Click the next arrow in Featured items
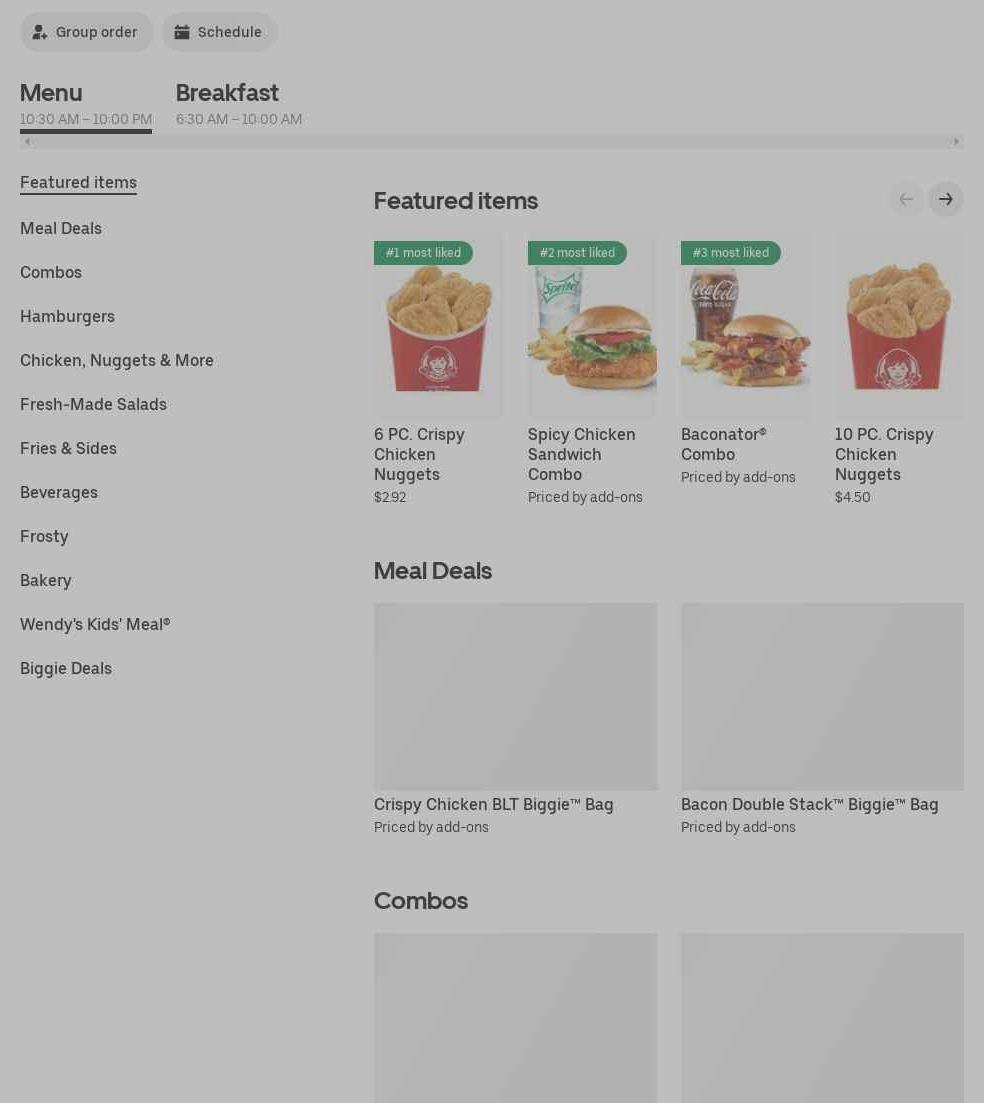The image size is (984, 1103). (945, 199)
